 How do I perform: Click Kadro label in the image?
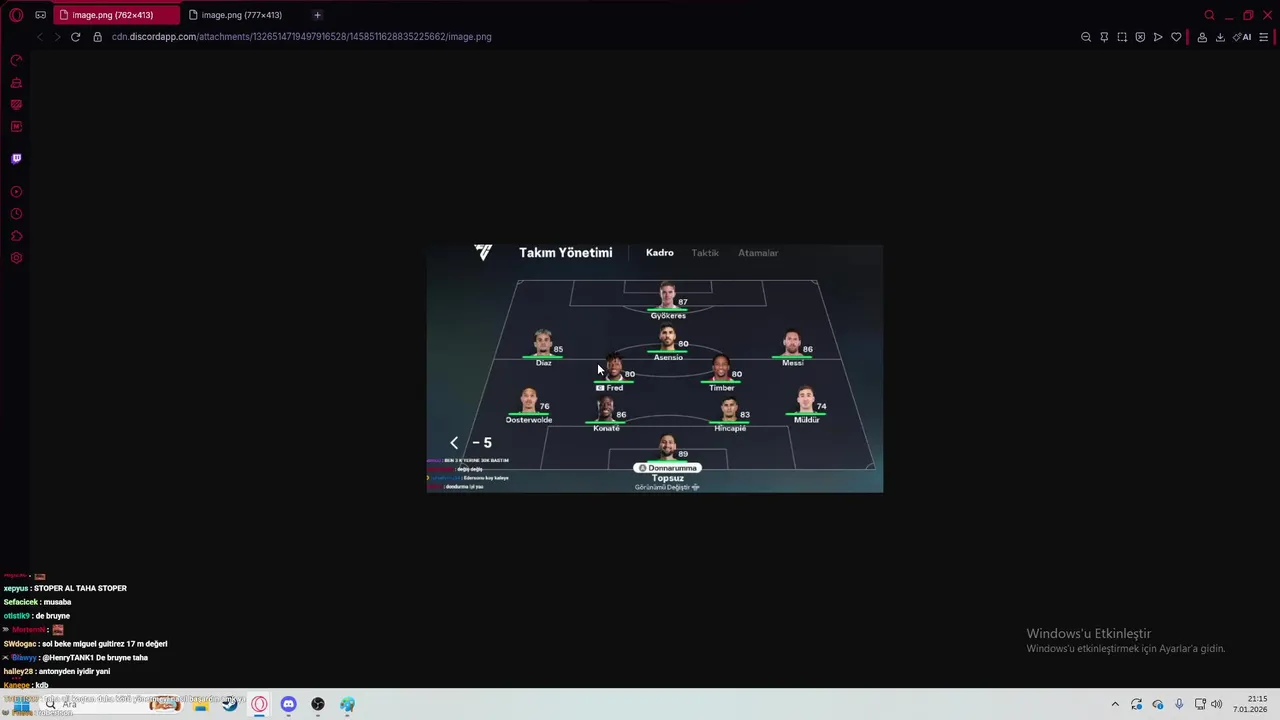click(x=660, y=253)
